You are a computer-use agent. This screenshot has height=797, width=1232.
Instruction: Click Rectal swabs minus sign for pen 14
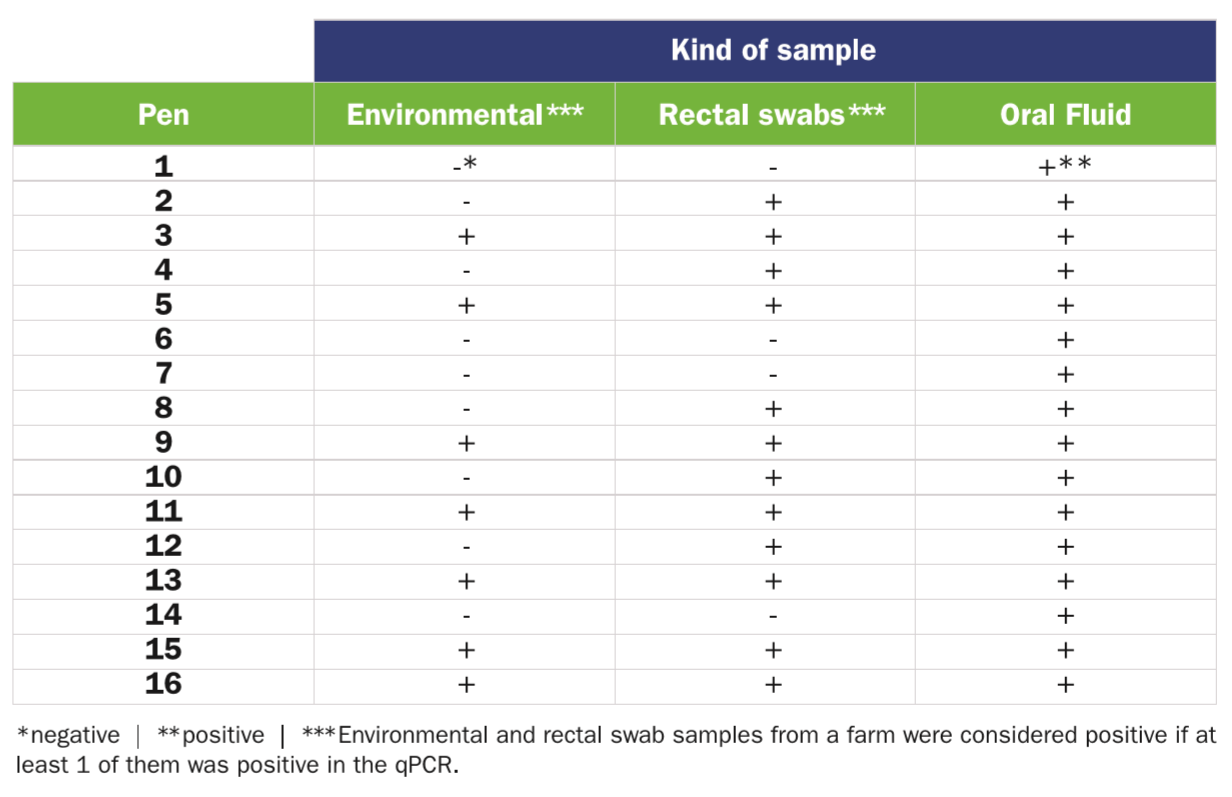click(x=772, y=616)
